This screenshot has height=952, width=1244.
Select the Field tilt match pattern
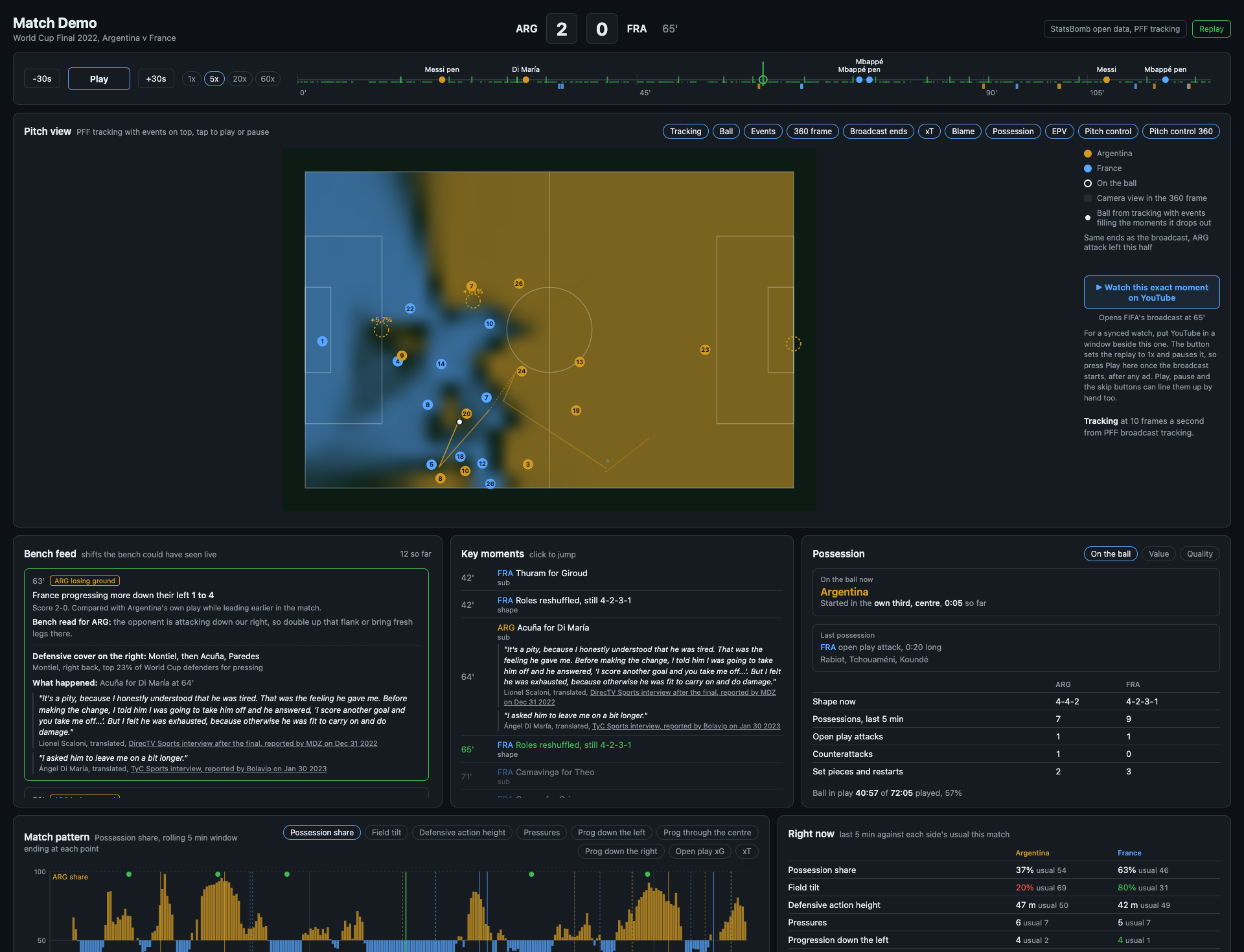click(x=386, y=833)
